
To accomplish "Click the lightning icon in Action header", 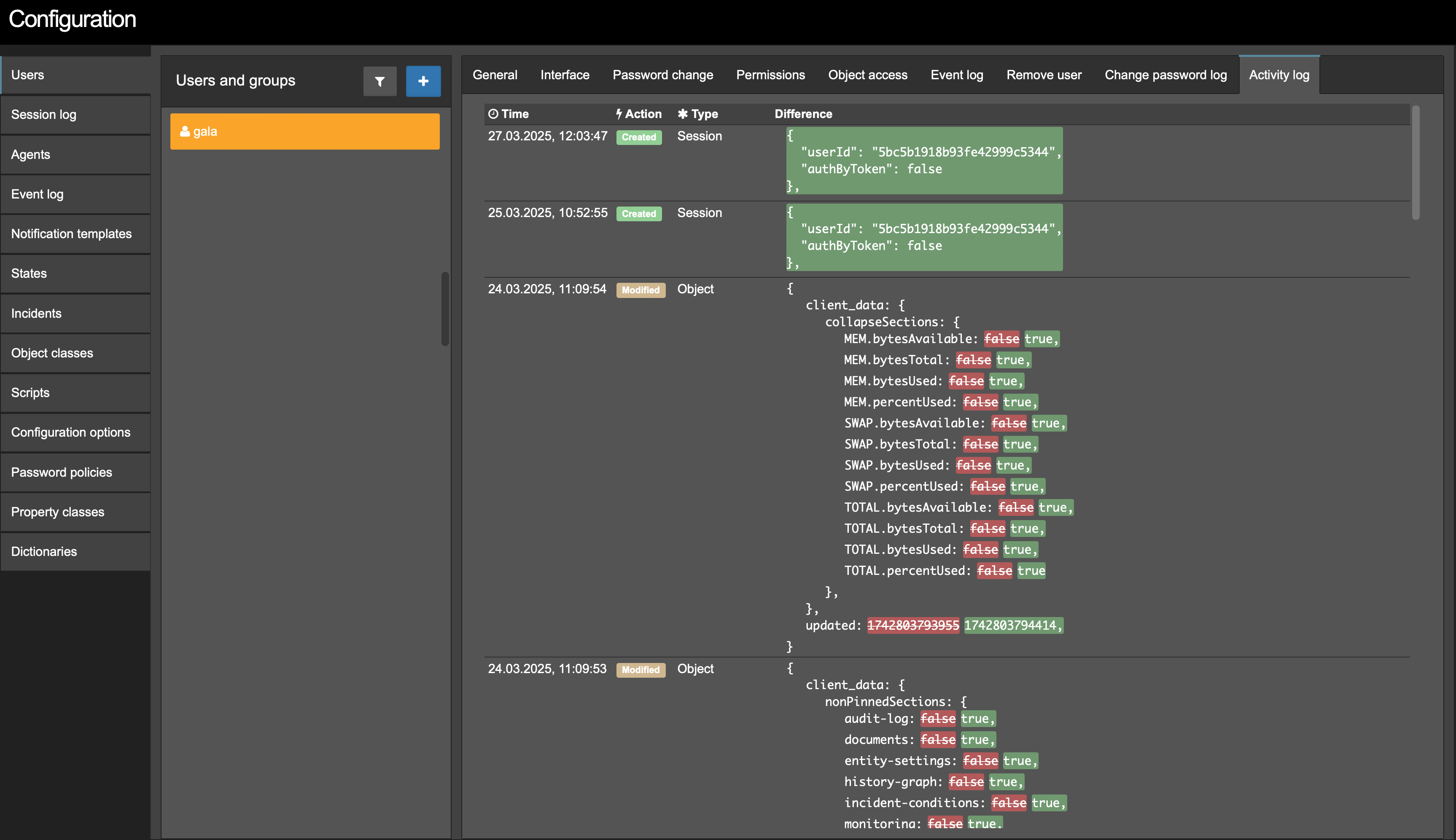I will point(619,114).
